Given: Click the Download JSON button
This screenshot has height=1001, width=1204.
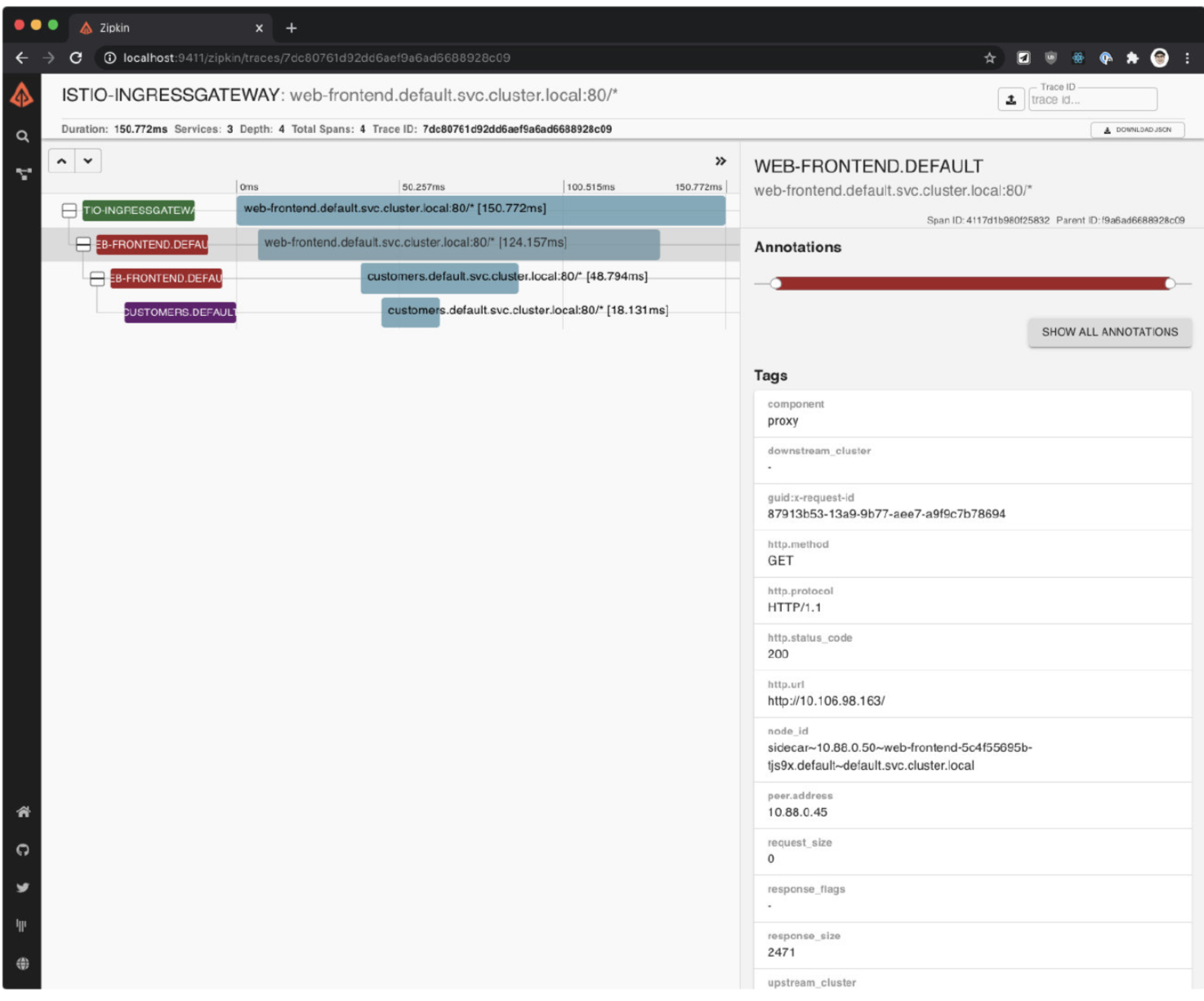Looking at the screenshot, I should click(x=1137, y=130).
